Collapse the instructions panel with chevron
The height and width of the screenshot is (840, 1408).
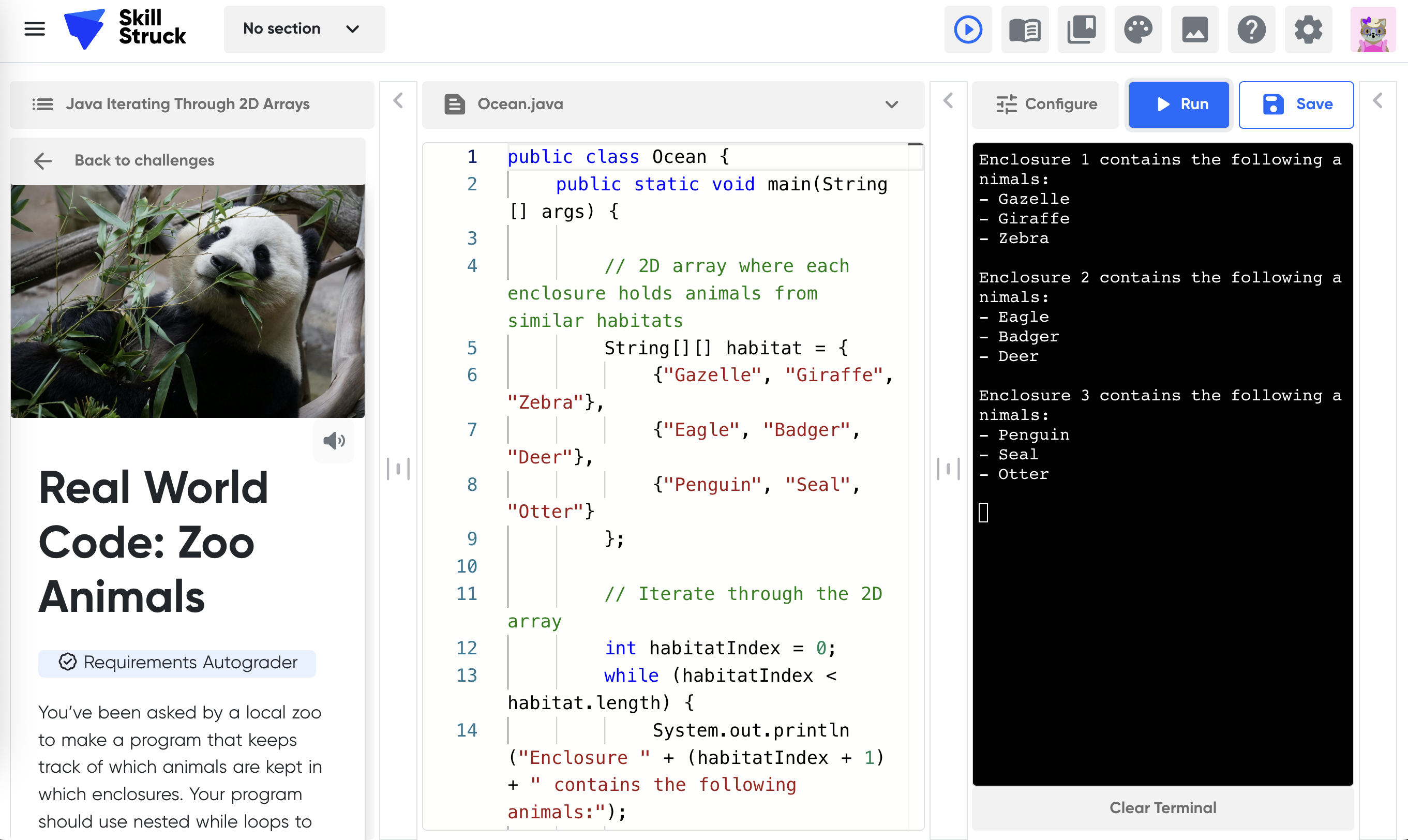point(398,101)
